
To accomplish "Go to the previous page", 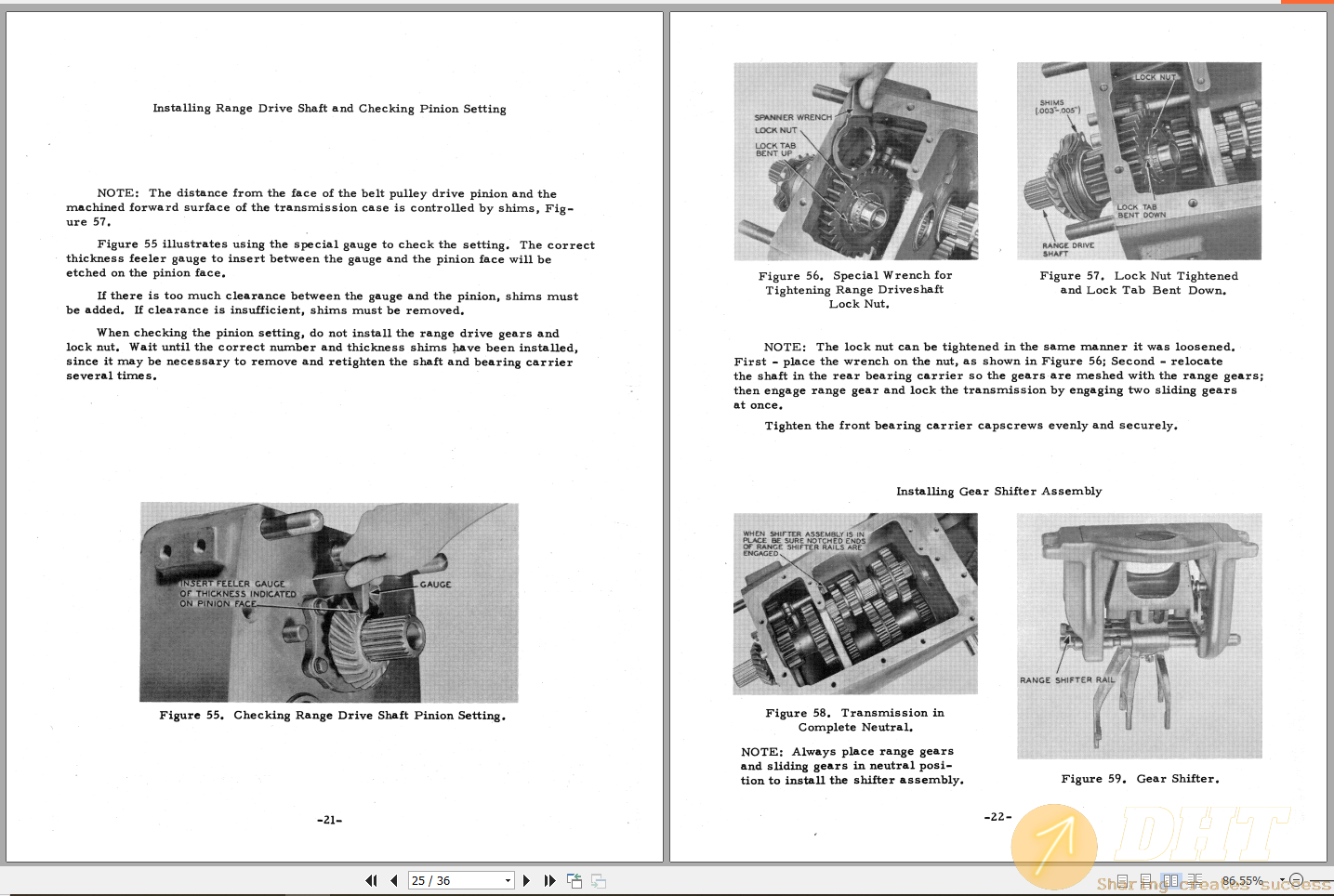I will coord(394,880).
